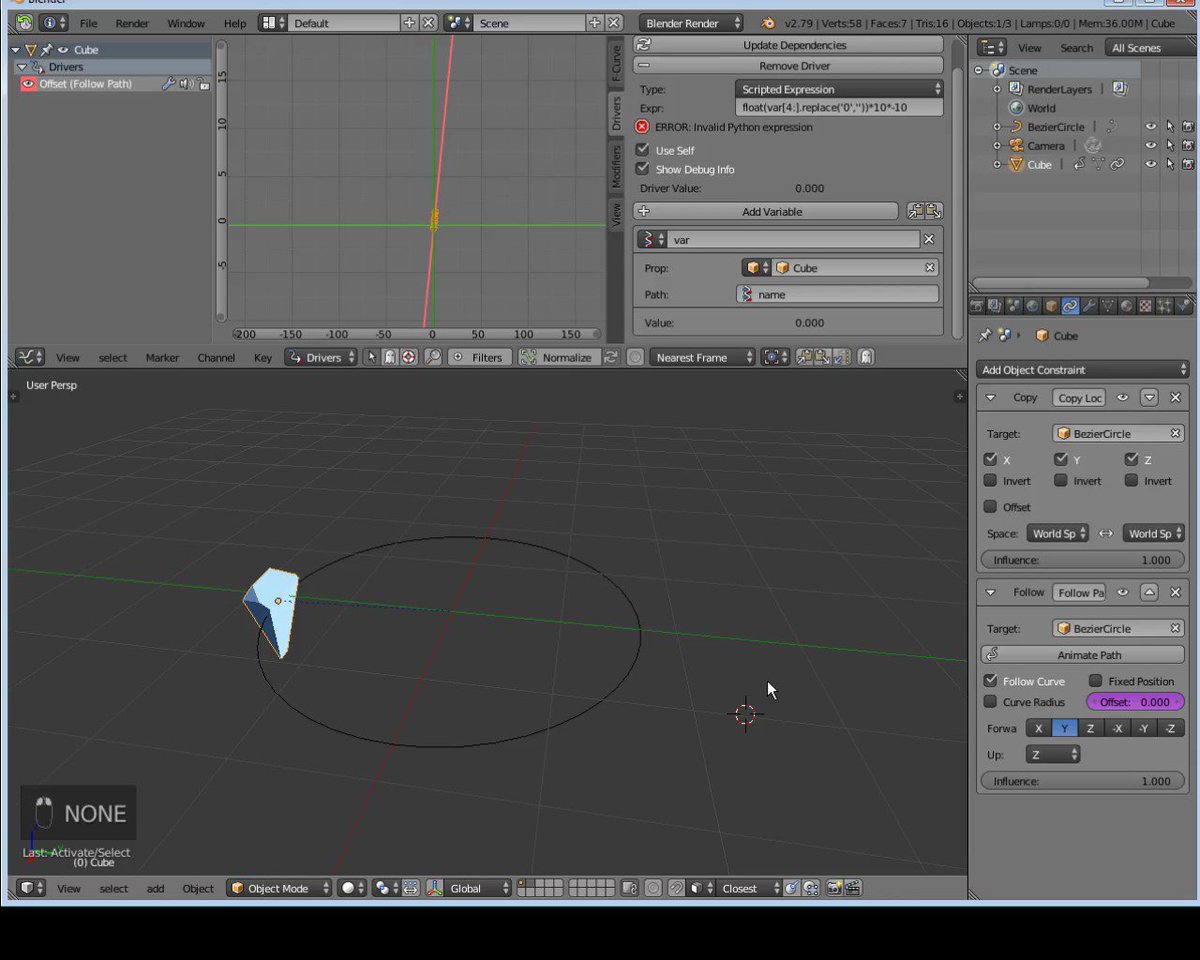Open the Object Data triangle properties tab

[1107, 307]
